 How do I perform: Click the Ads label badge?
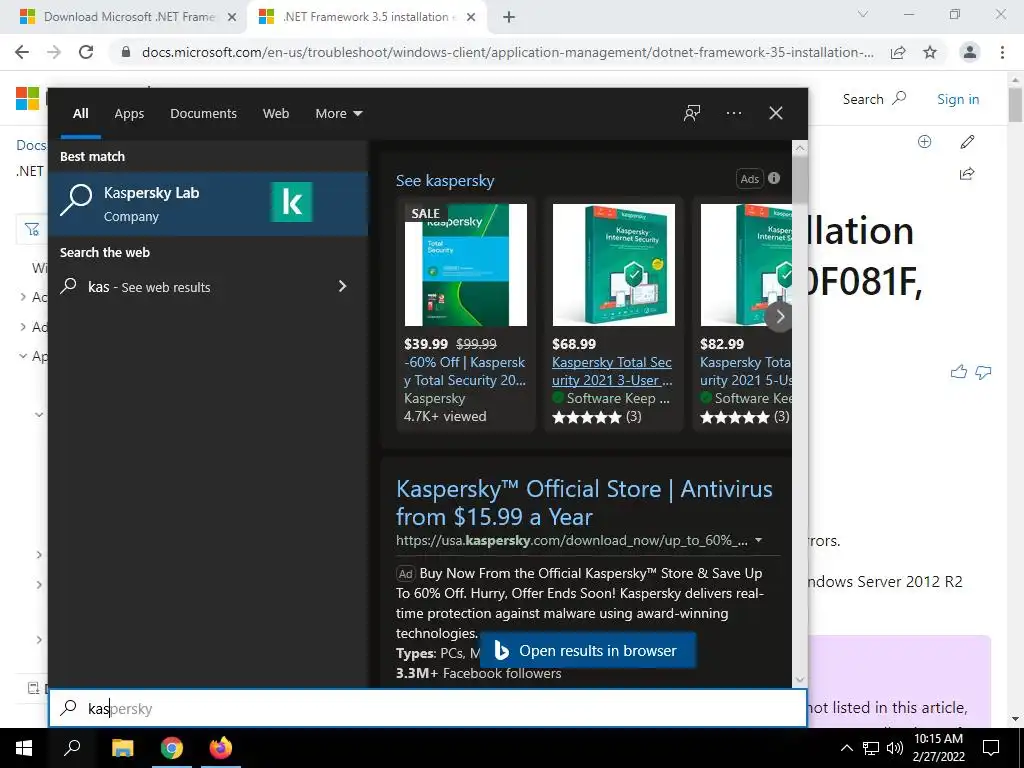[x=750, y=178]
